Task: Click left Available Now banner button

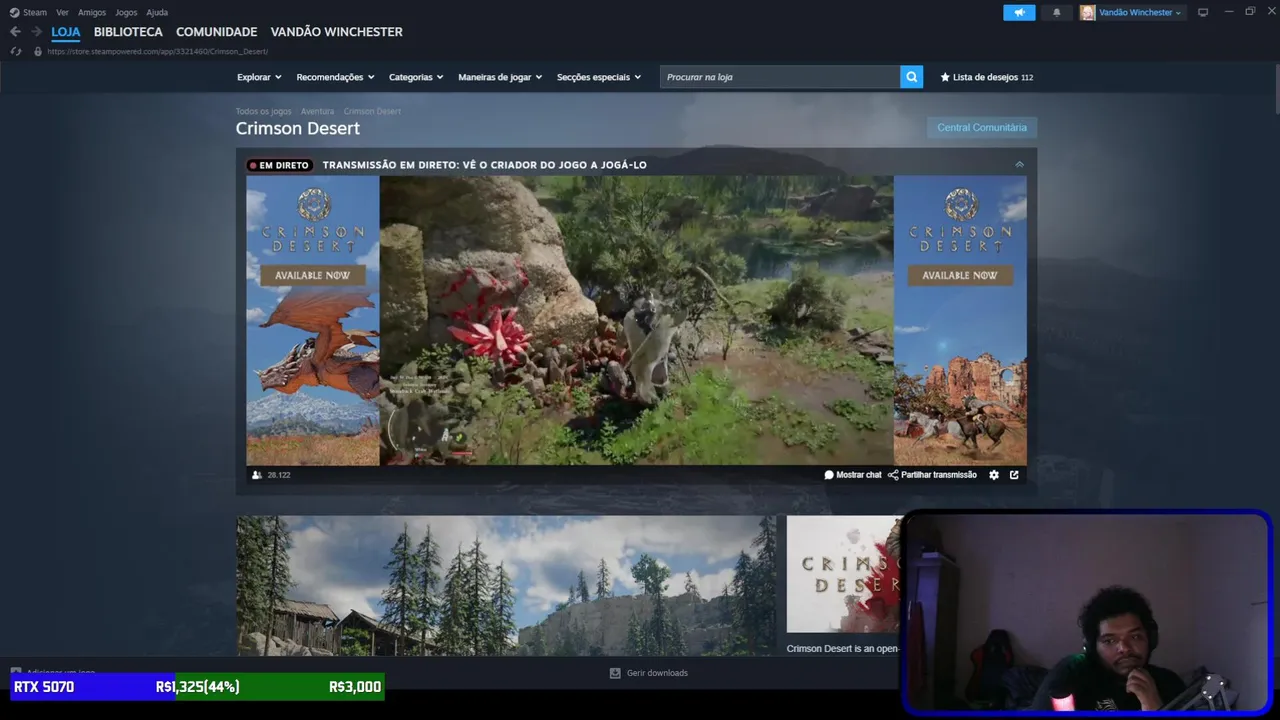Action: (313, 275)
